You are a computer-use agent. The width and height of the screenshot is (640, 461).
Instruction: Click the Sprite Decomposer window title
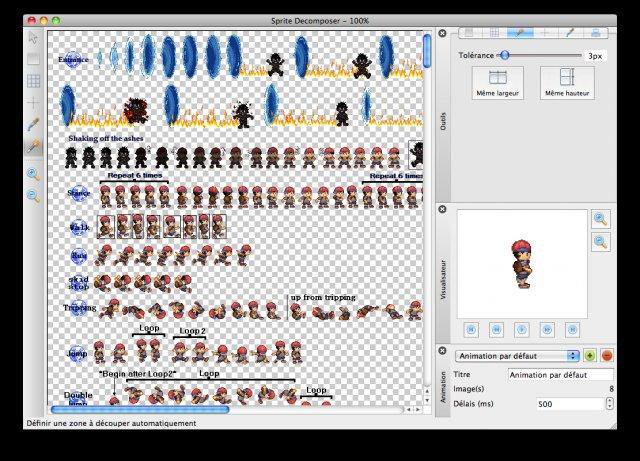point(320,20)
